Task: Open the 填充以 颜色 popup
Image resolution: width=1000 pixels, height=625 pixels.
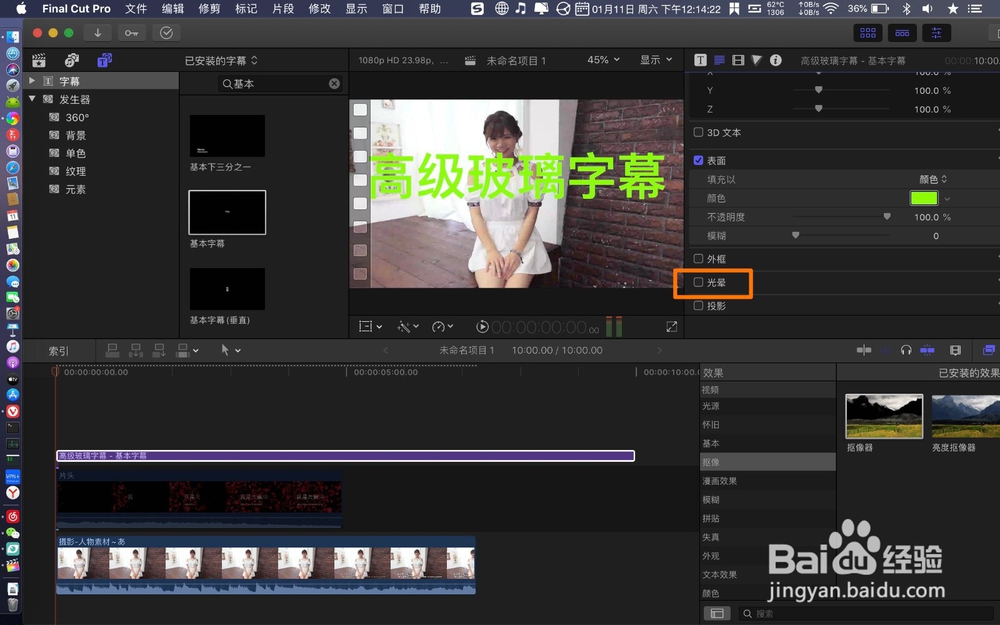Action: tap(933, 179)
